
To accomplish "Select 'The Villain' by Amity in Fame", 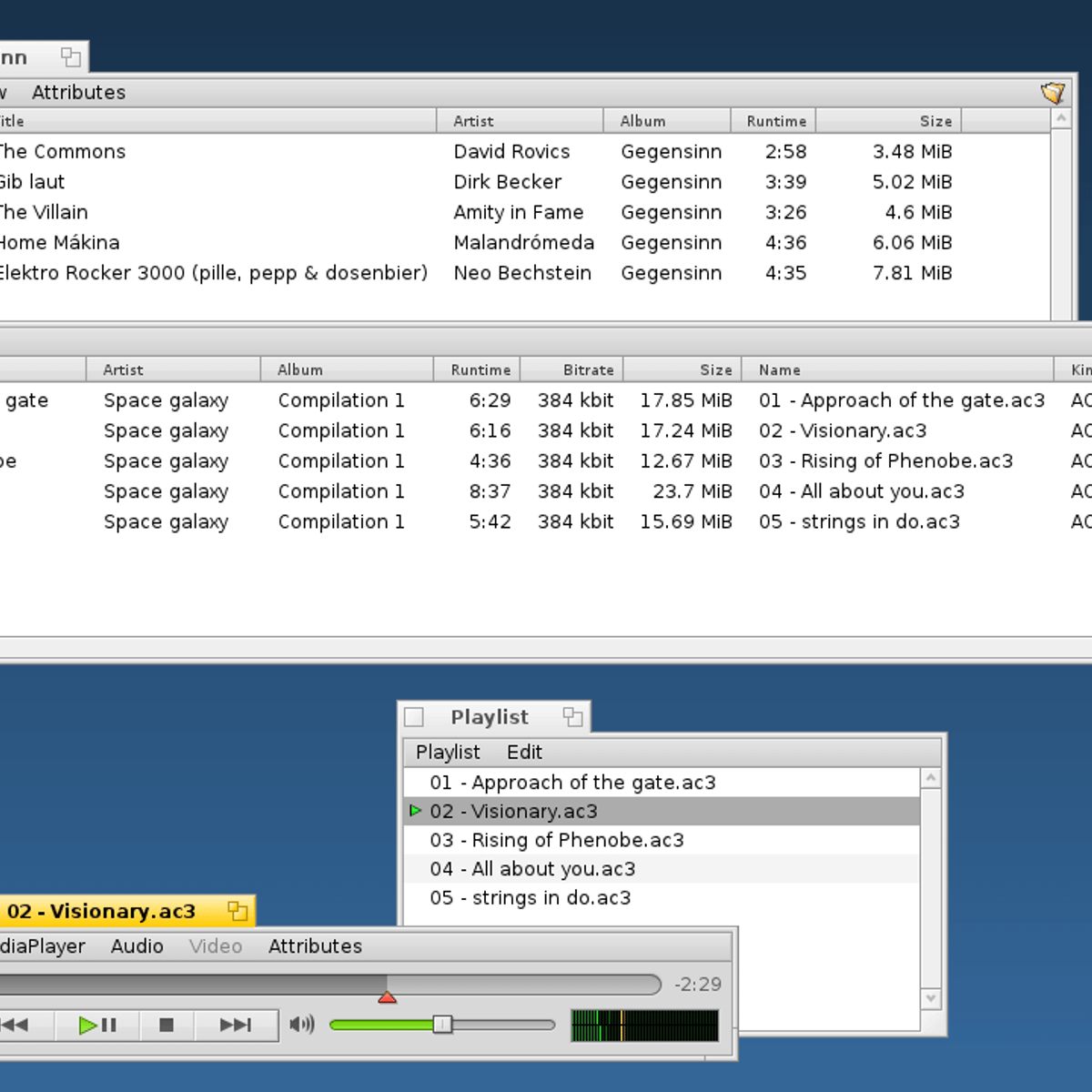I will point(44,212).
